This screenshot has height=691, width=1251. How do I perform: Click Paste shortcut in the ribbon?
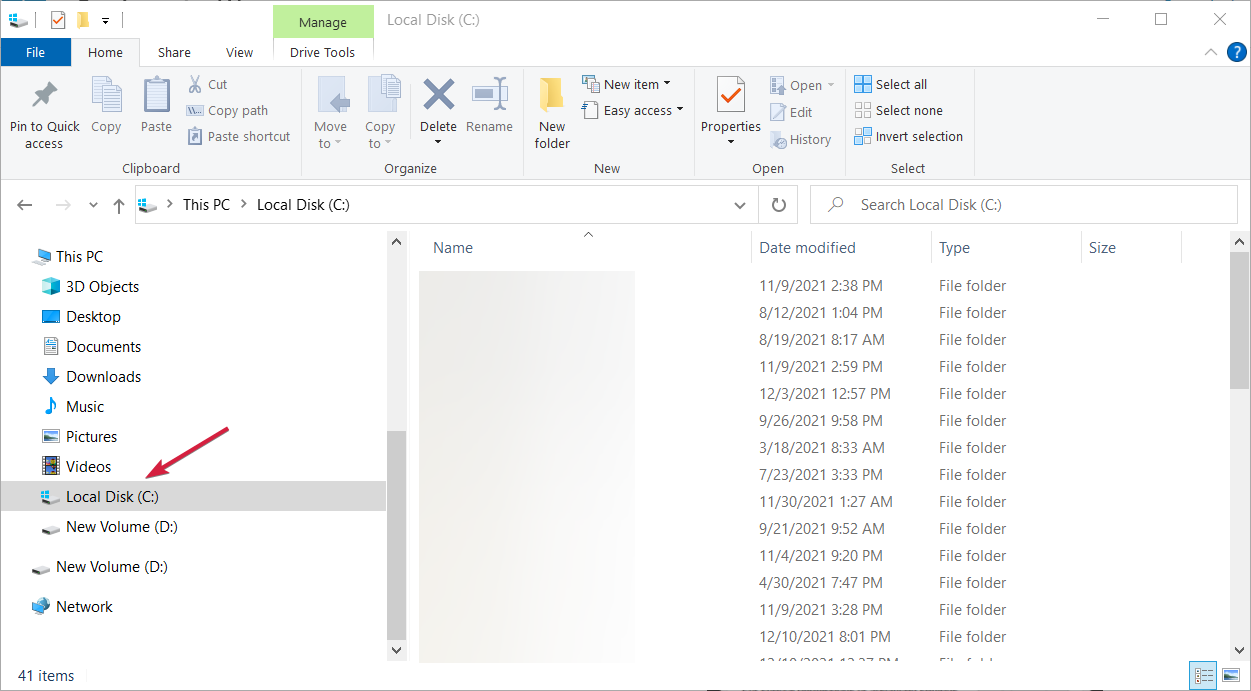point(239,137)
